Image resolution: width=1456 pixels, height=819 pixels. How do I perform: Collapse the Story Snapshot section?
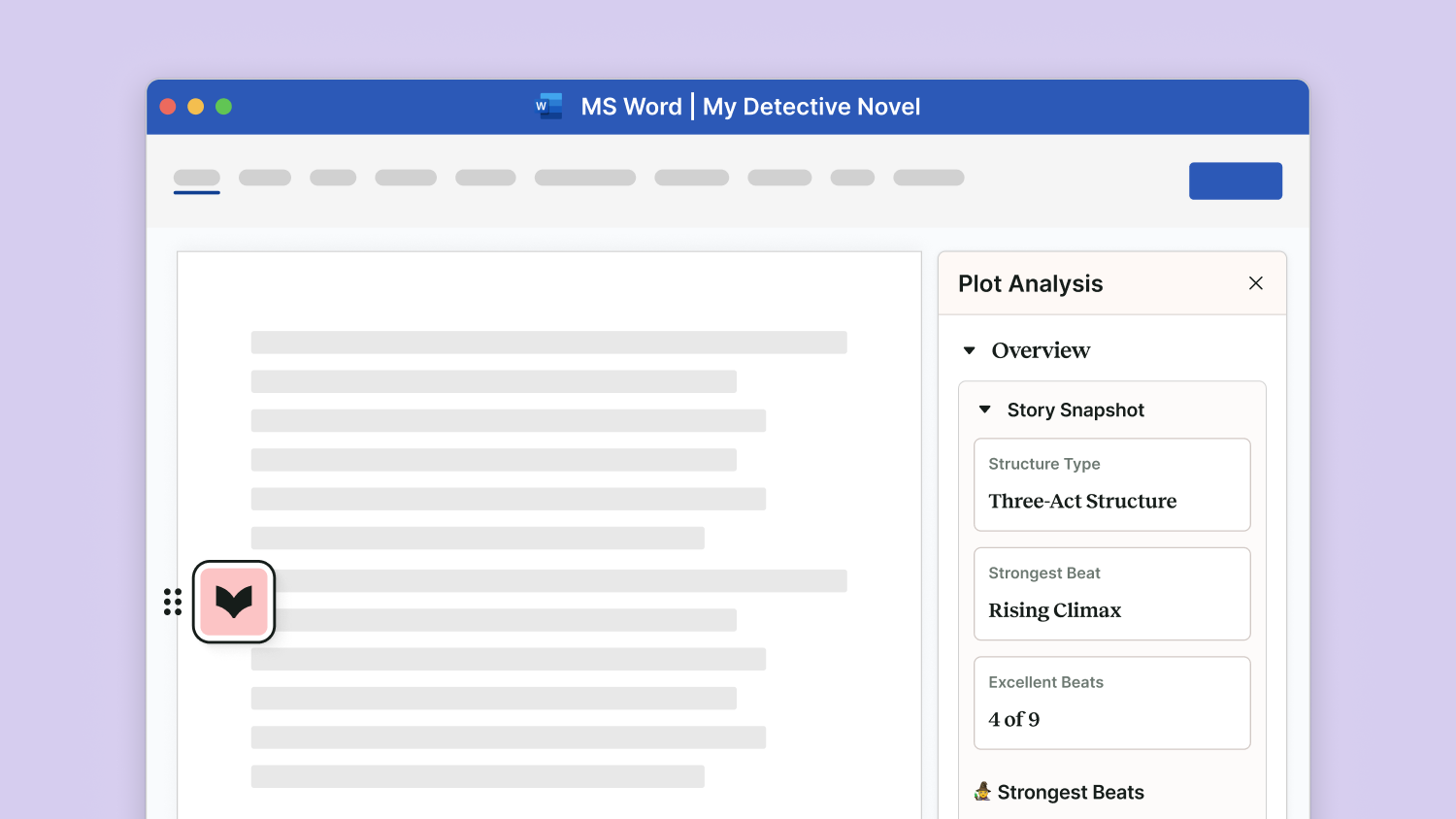(x=985, y=409)
